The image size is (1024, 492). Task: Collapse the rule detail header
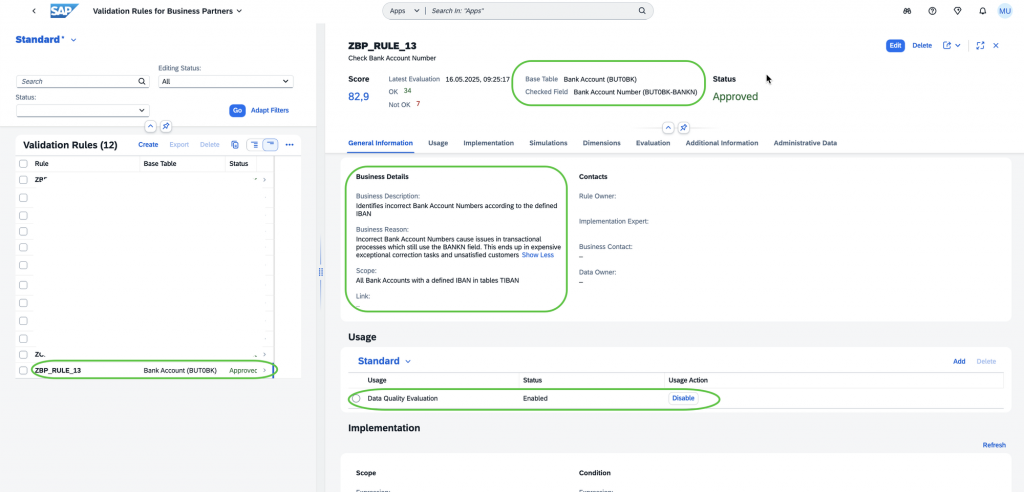pos(668,127)
